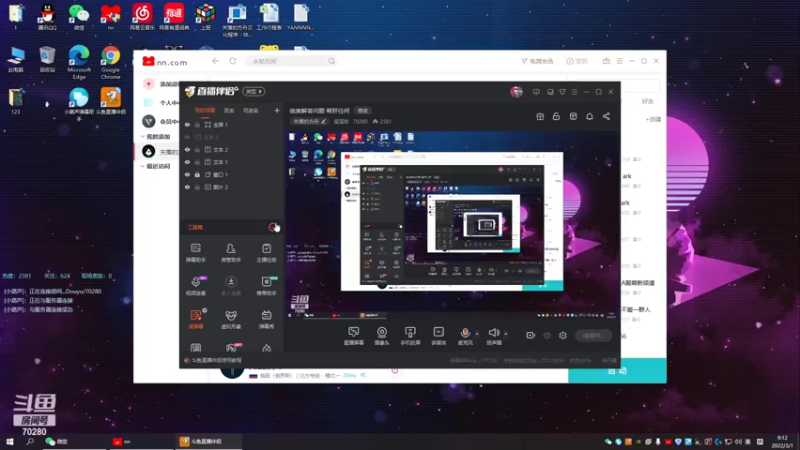The height and width of the screenshot is (450, 800).
Task: Expand microphone options arrow
Action: tap(477, 334)
